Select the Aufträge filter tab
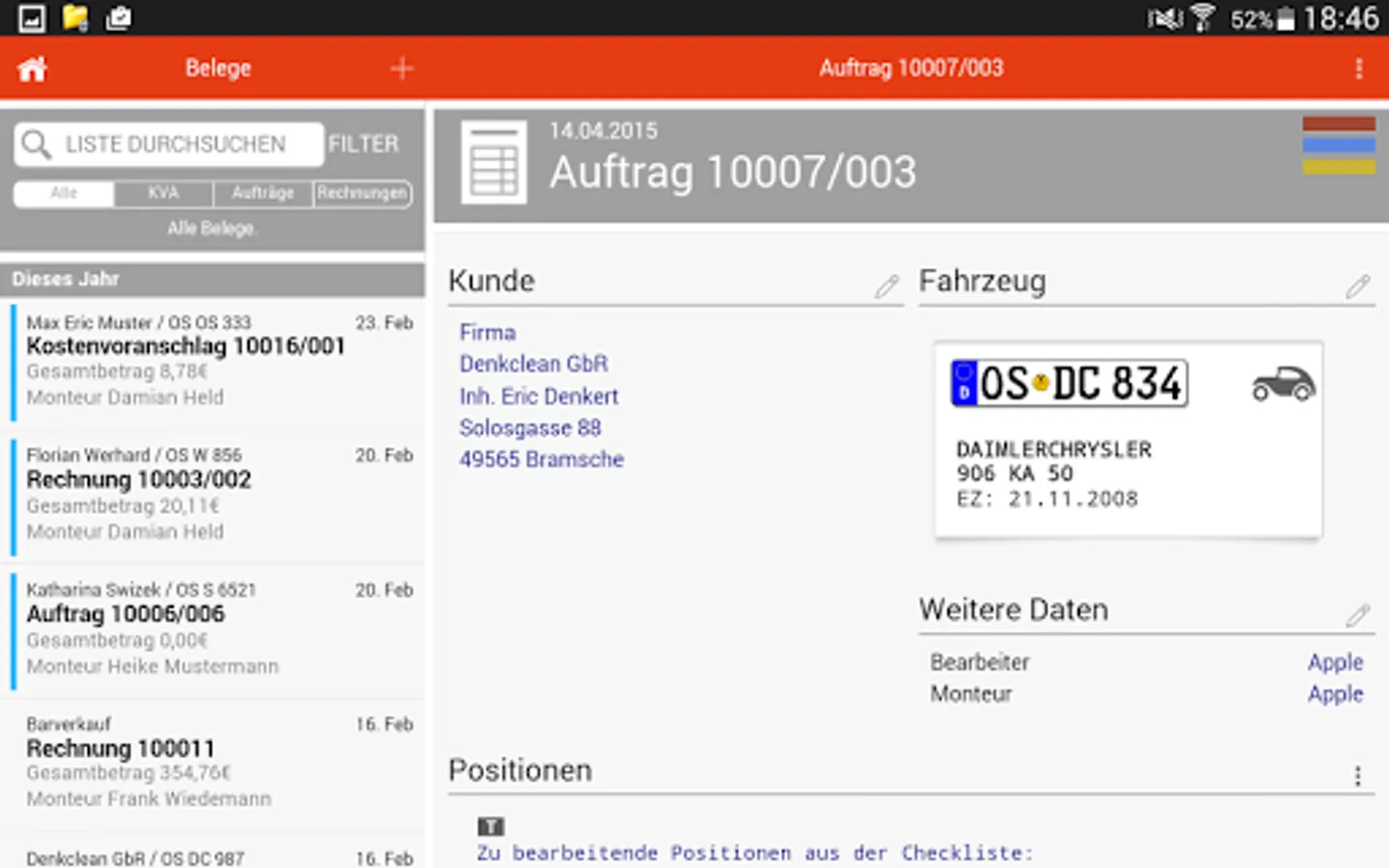Viewport: 1389px width, 868px height. click(x=262, y=193)
